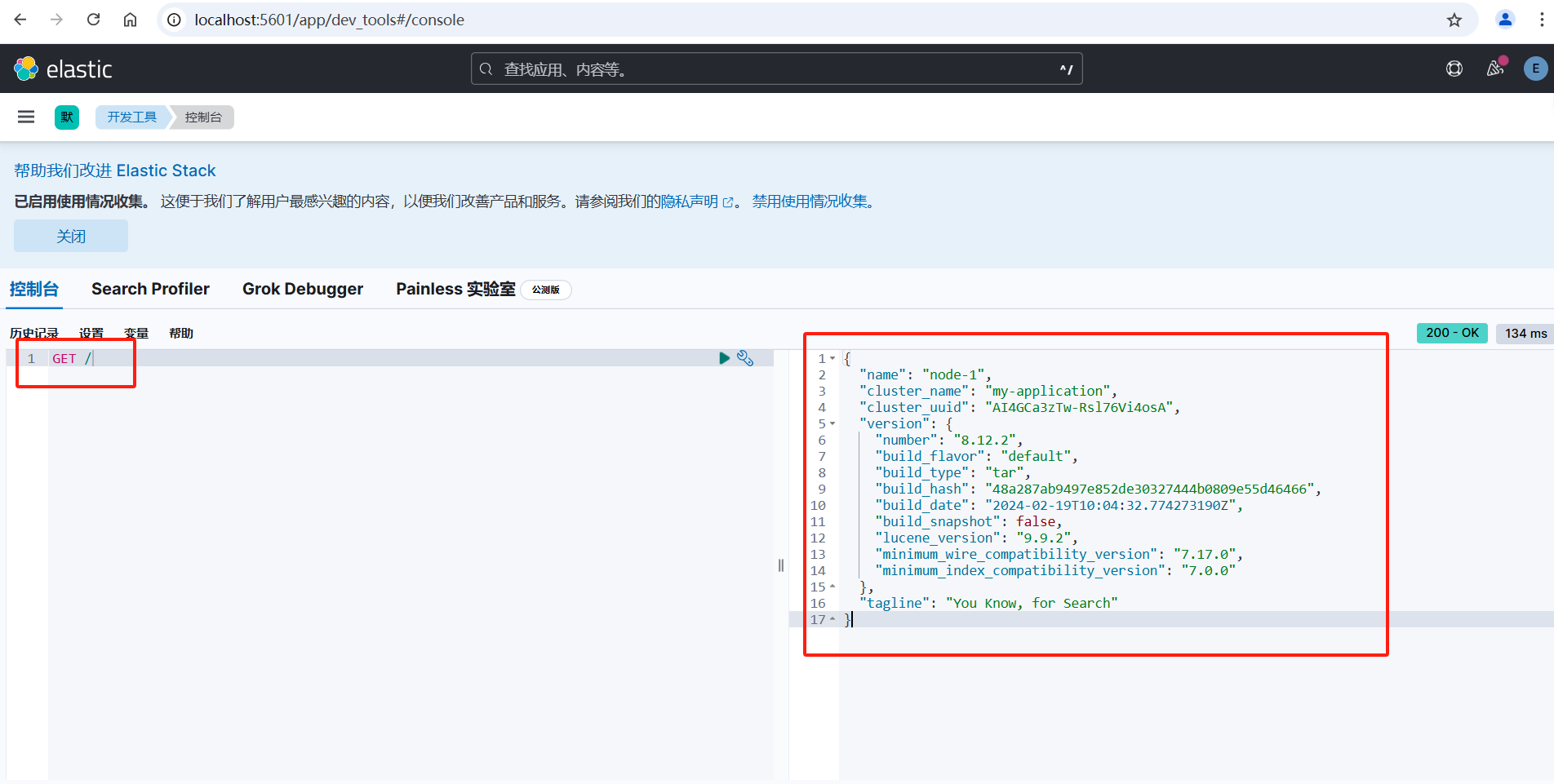The image size is (1554, 784).
Task: Collapse the version object fold arrow
Action: [x=832, y=423]
